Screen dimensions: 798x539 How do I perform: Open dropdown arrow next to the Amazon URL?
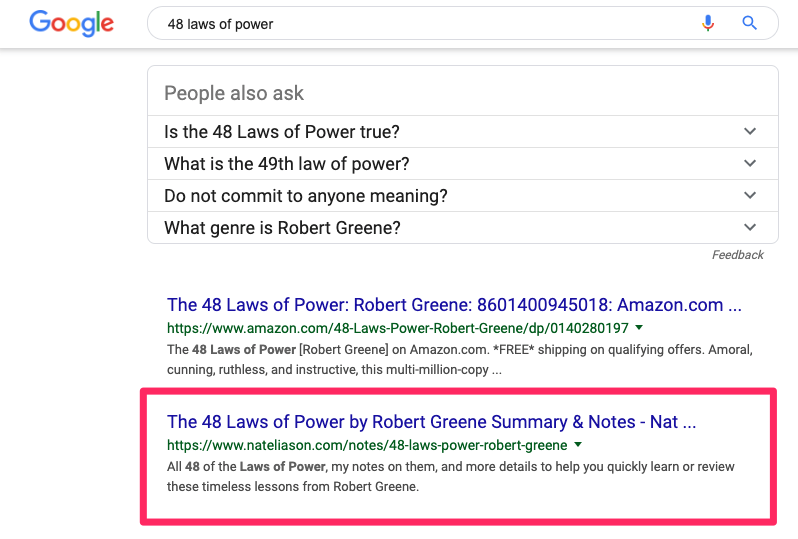point(639,328)
